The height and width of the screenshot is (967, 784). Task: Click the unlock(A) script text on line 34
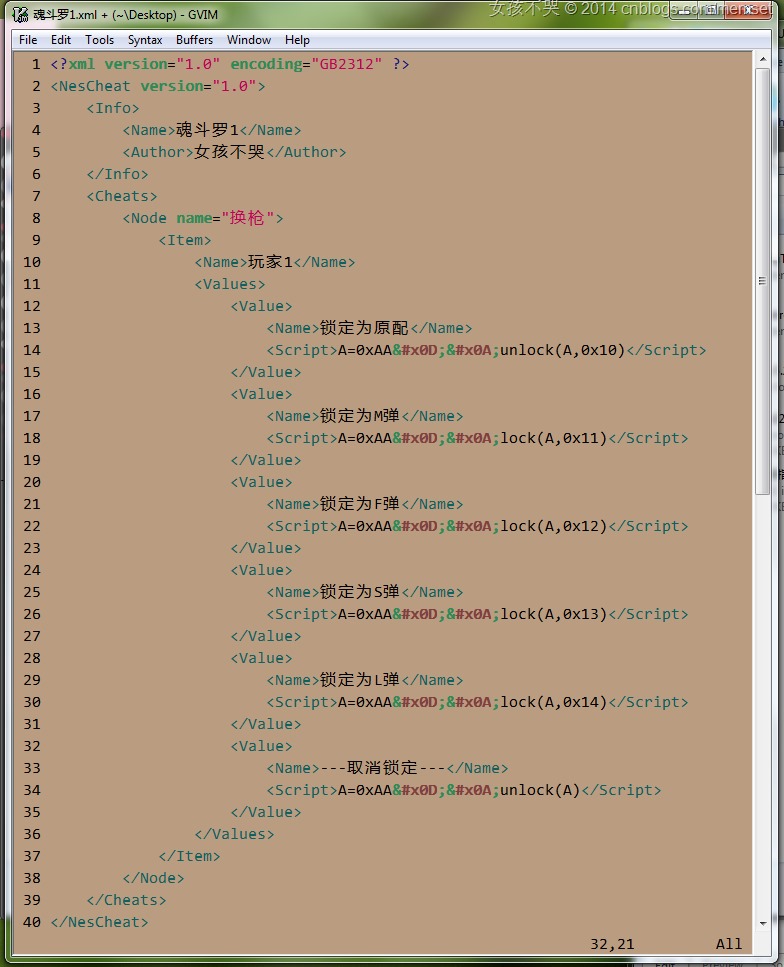[540, 790]
